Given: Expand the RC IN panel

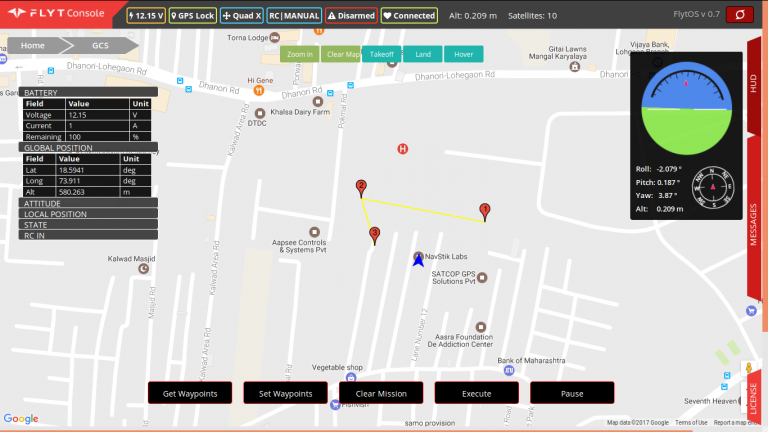Looking at the screenshot, I should (88, 236).
